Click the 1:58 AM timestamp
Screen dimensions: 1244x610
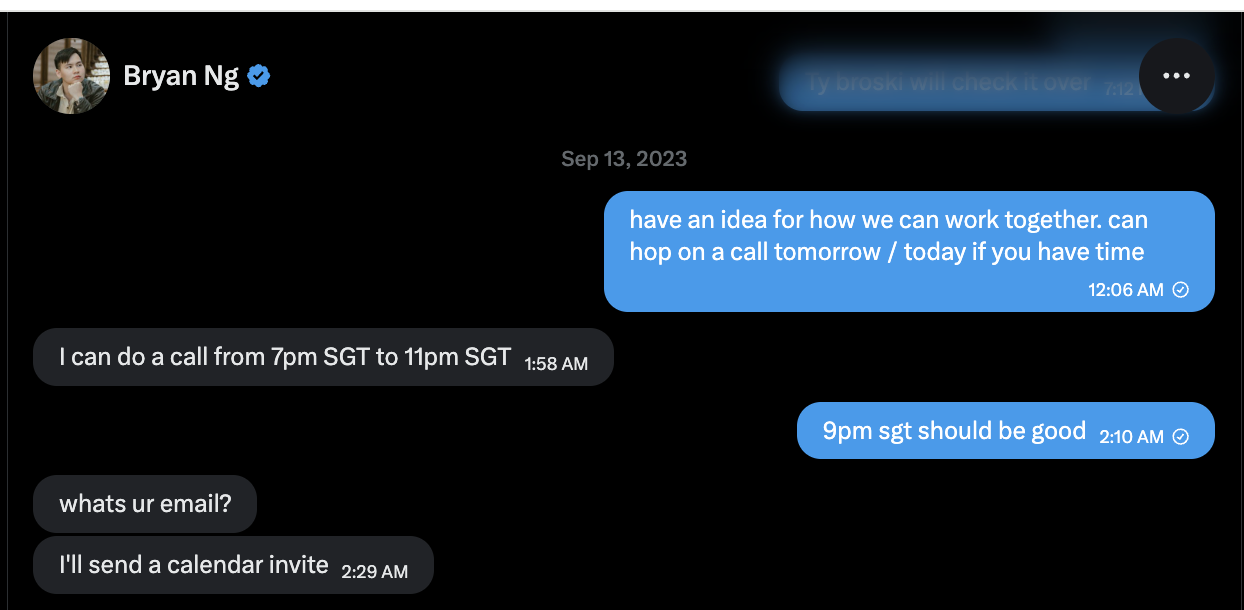coord(556,364)
